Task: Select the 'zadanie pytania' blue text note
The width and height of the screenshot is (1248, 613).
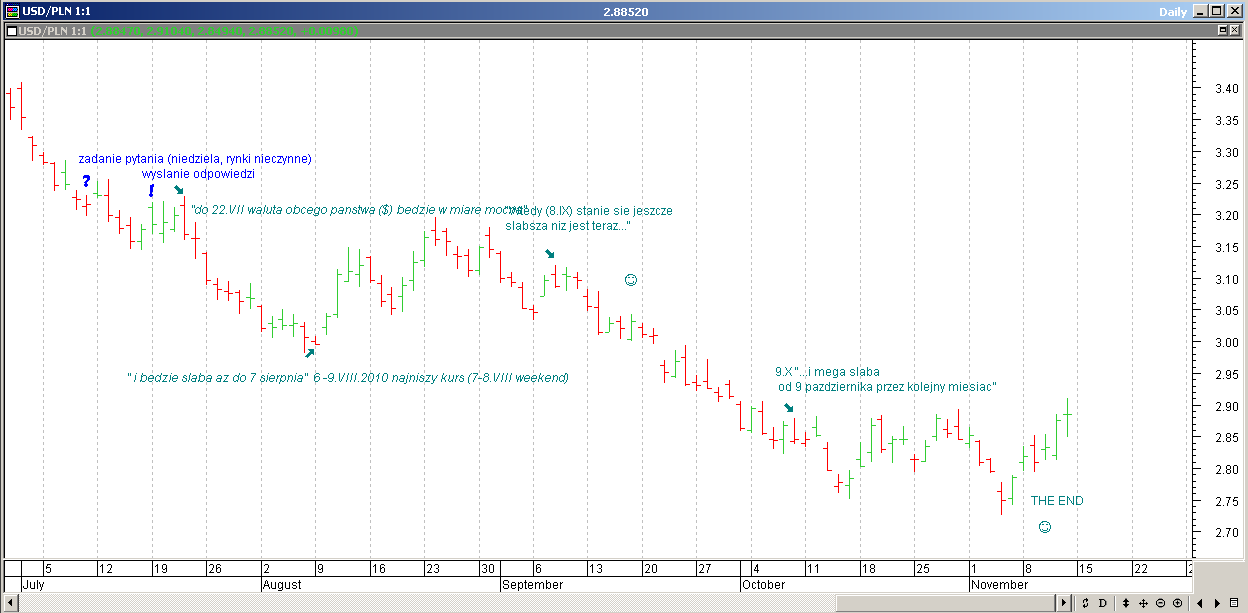Action: click(x=195, y=159)
